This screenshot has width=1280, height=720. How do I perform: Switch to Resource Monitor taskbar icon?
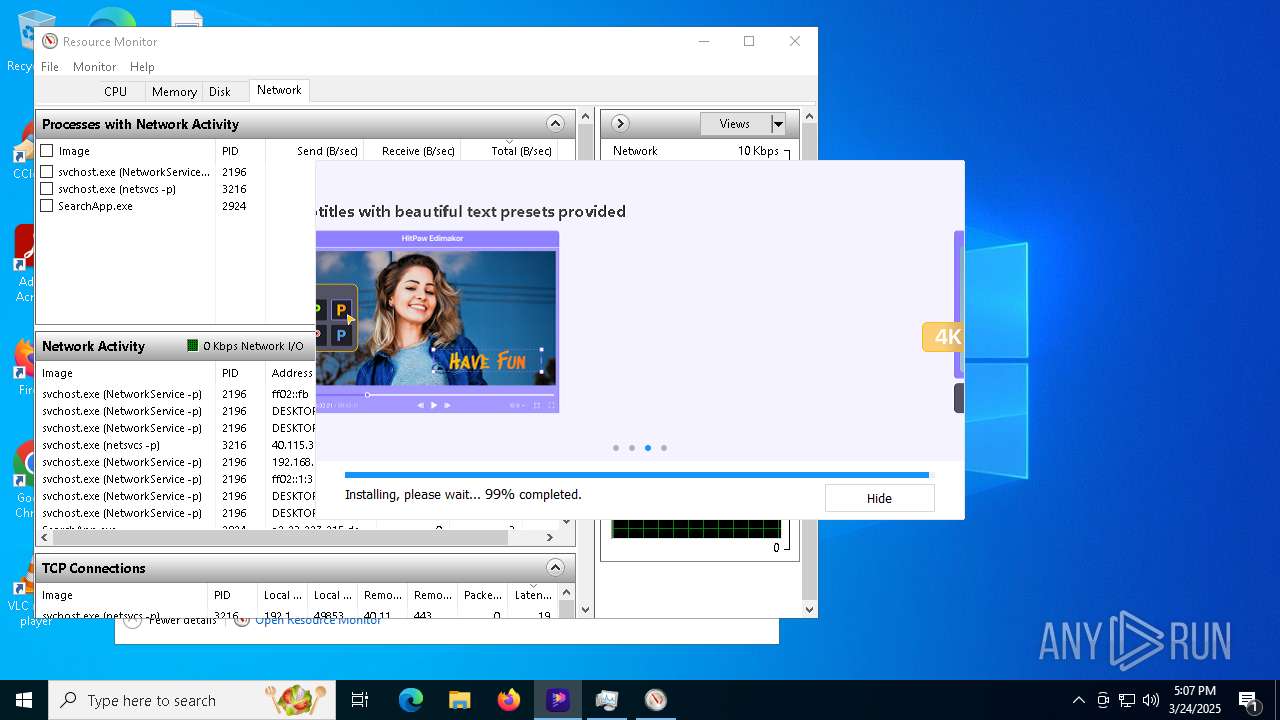pos(655,700)
